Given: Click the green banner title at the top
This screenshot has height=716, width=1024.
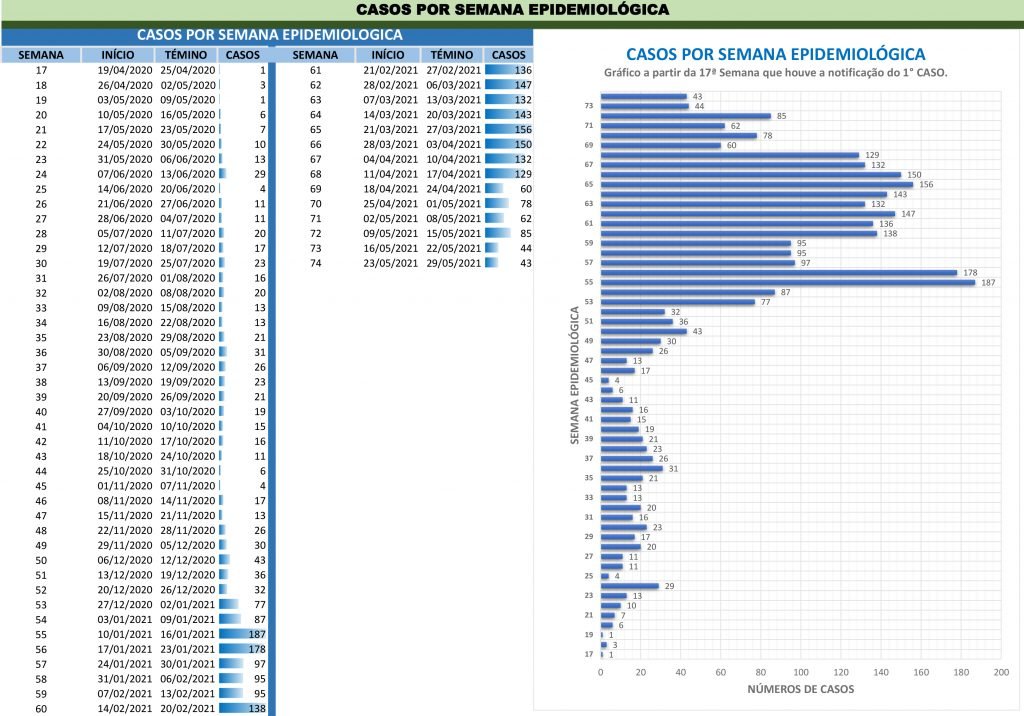Looking at the screenshot, I should coord(511,10).
